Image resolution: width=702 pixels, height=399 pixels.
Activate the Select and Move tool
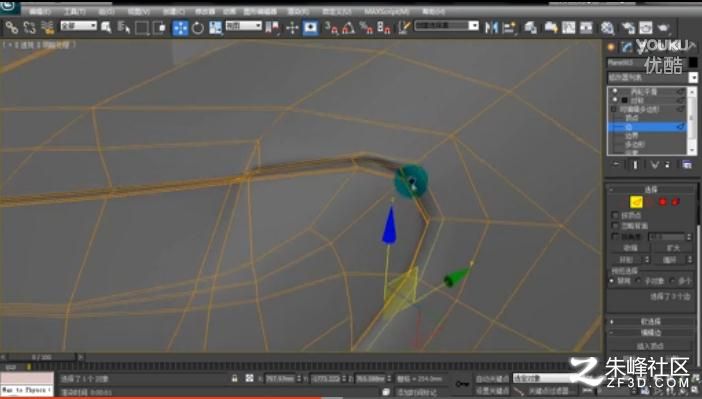pos(180,28)
